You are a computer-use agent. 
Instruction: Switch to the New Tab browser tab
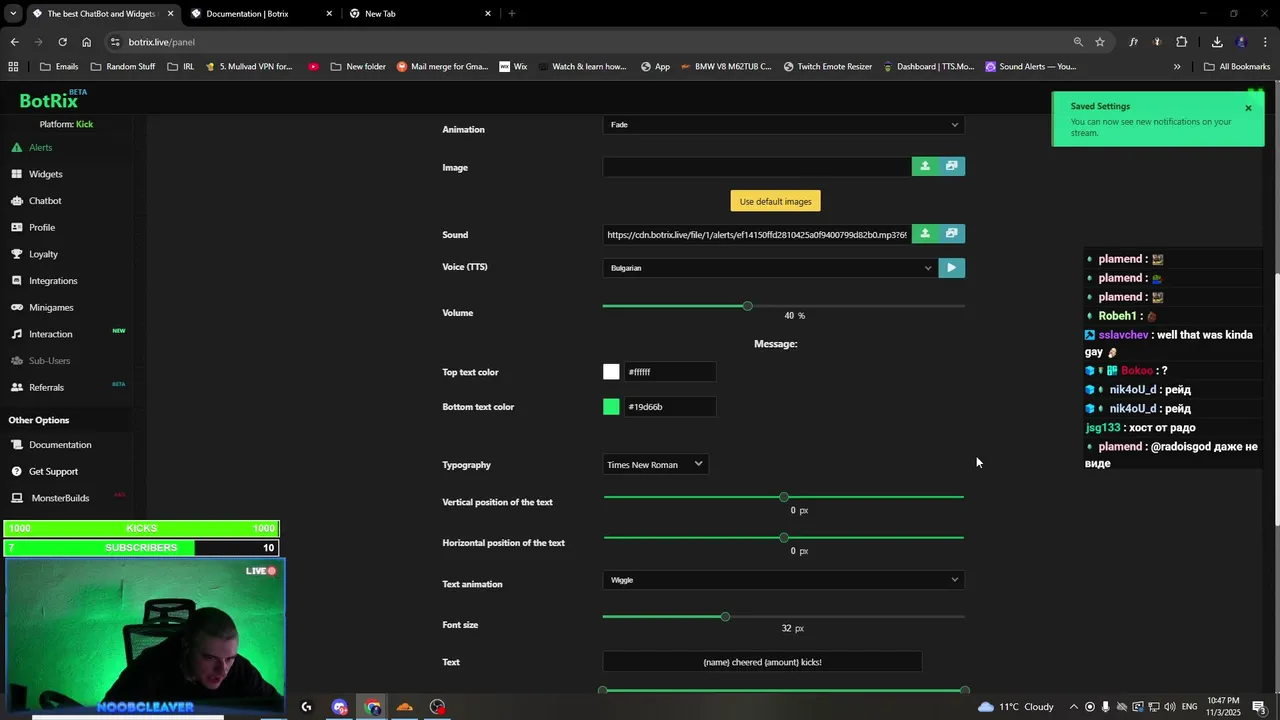click(x=420, y=14)
